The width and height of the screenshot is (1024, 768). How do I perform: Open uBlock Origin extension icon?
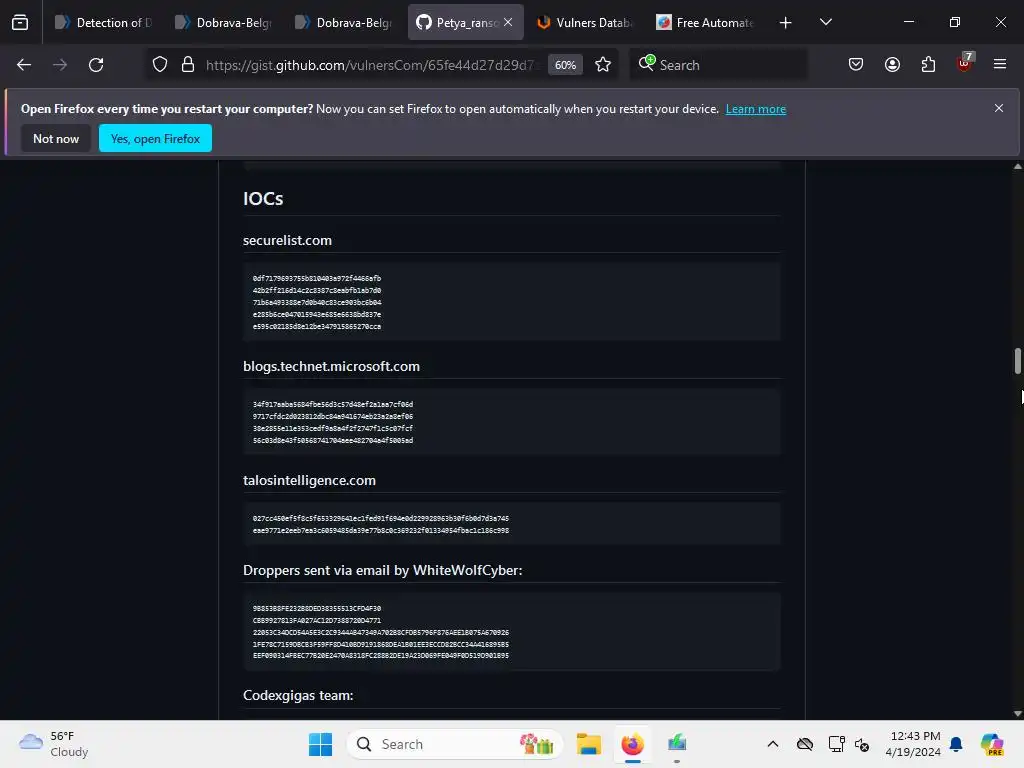coord(965,63)
